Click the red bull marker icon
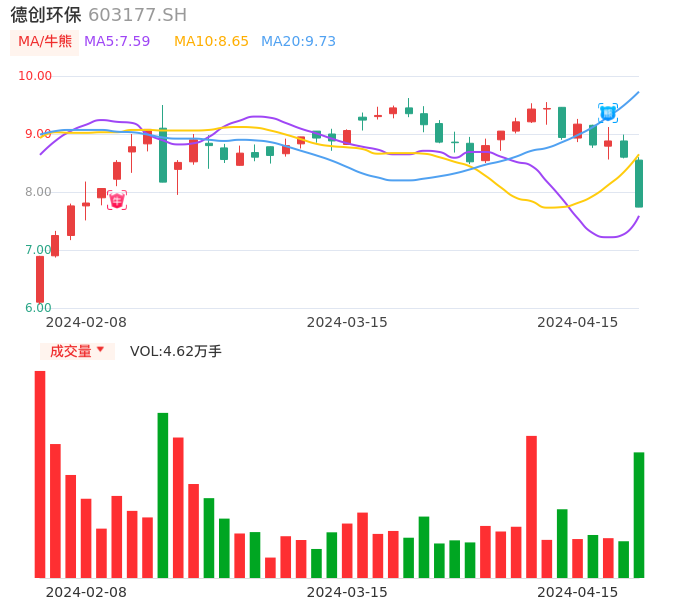 click(x=117, y=200)
